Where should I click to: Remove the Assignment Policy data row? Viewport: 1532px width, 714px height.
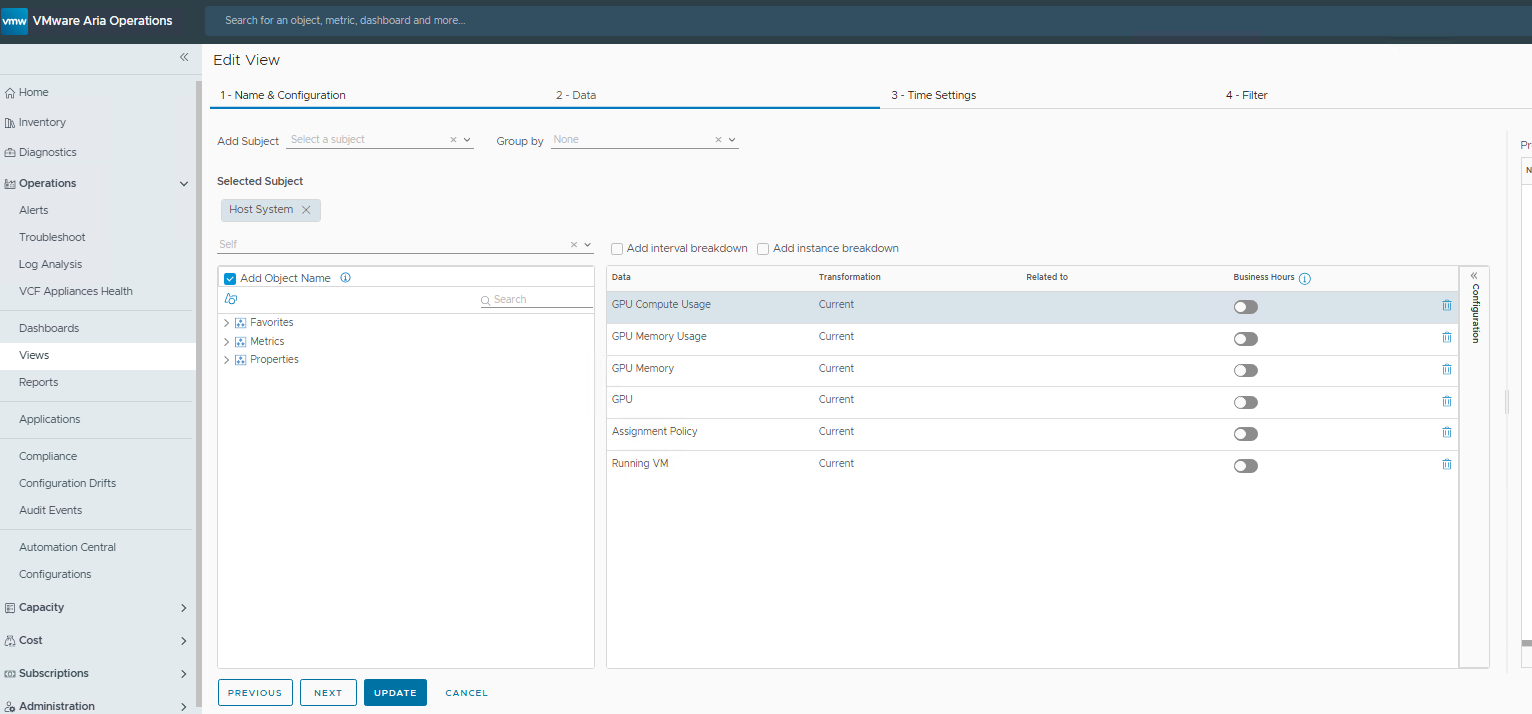1446,432
